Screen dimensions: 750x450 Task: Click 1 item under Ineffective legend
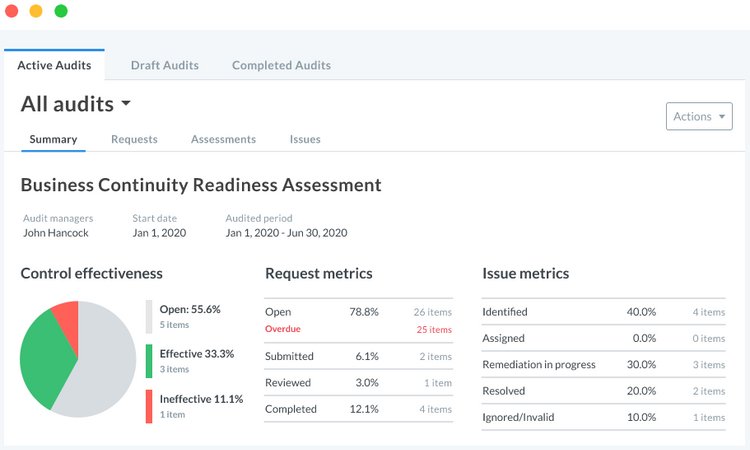point(172,415)
